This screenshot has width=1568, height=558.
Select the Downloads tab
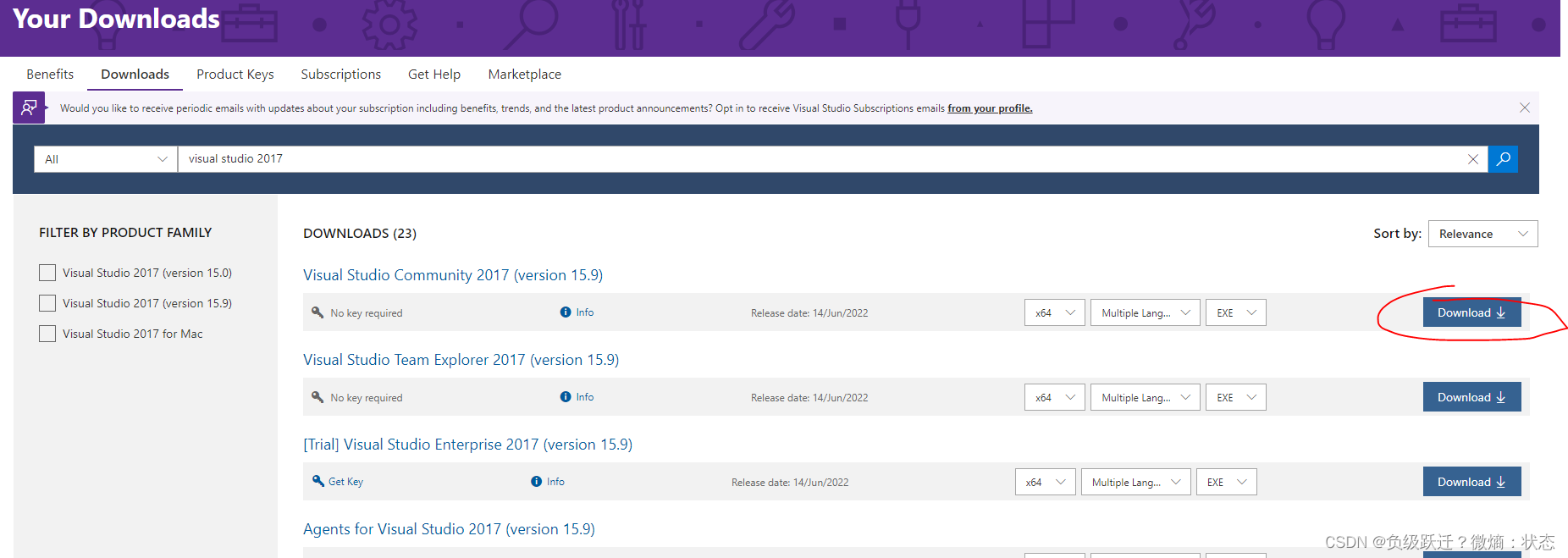pos(135,75)
